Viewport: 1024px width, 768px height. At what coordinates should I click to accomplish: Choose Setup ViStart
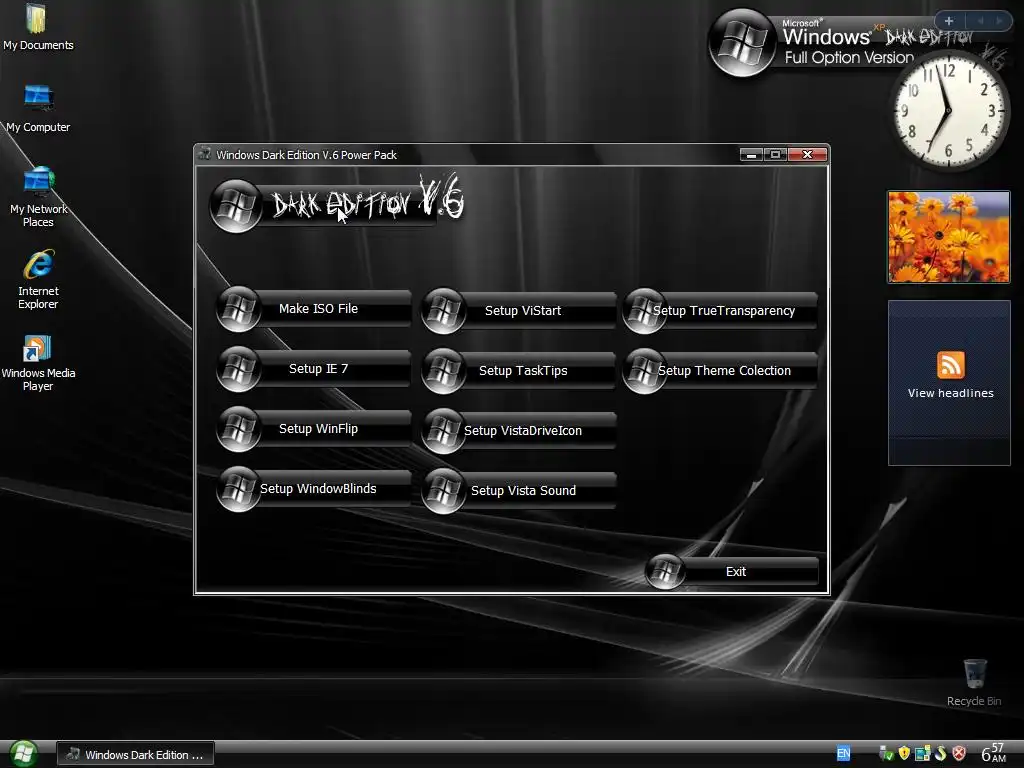(x=519, y=311)
